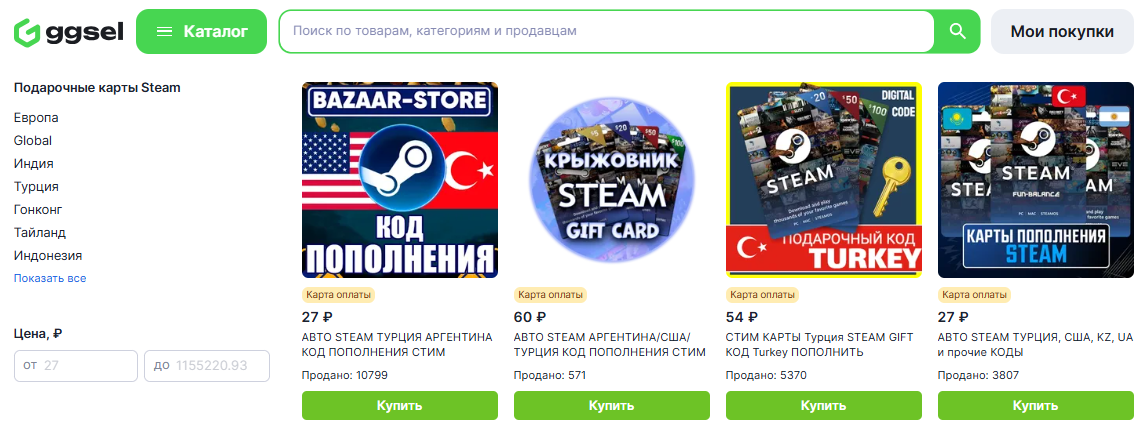Buy the 60 ₽ Аргентина/США item

[612, 405]
